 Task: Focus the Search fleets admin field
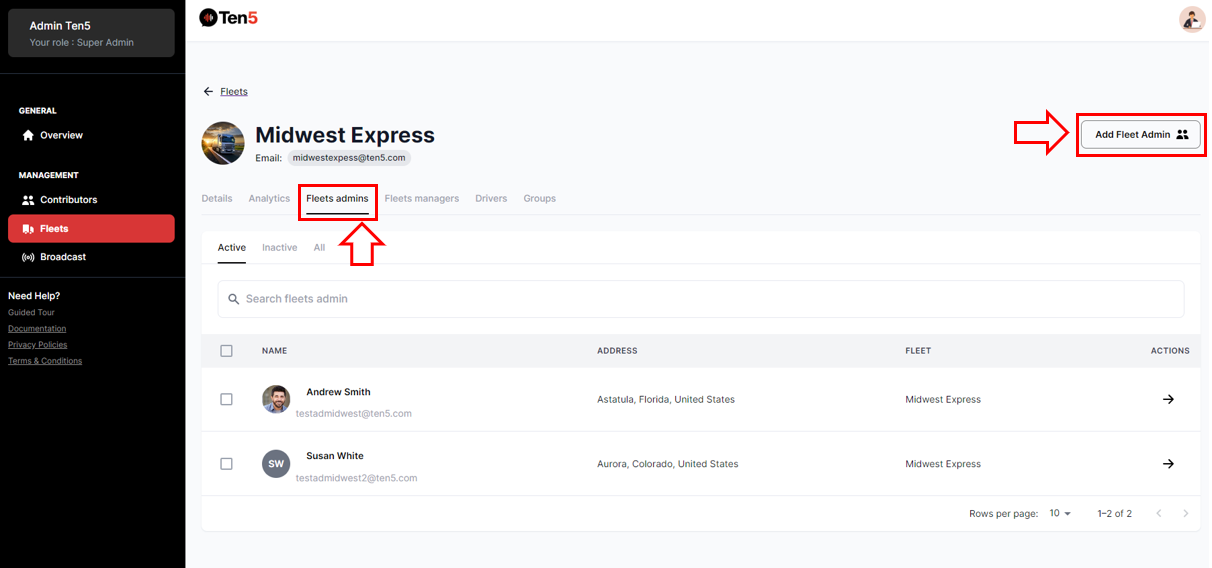pos(700,299)
